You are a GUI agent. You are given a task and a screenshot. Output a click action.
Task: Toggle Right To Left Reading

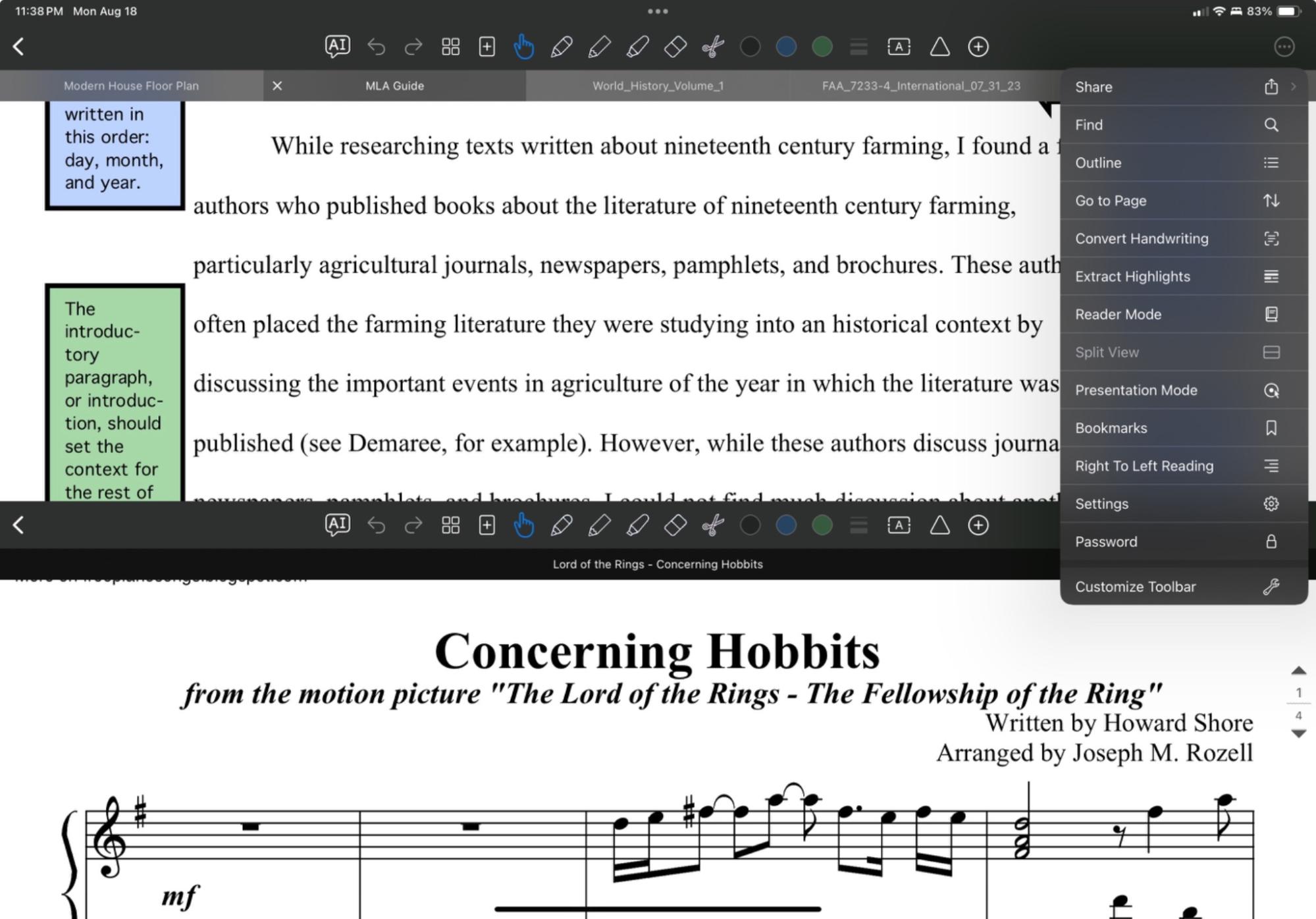[1184, 466]
